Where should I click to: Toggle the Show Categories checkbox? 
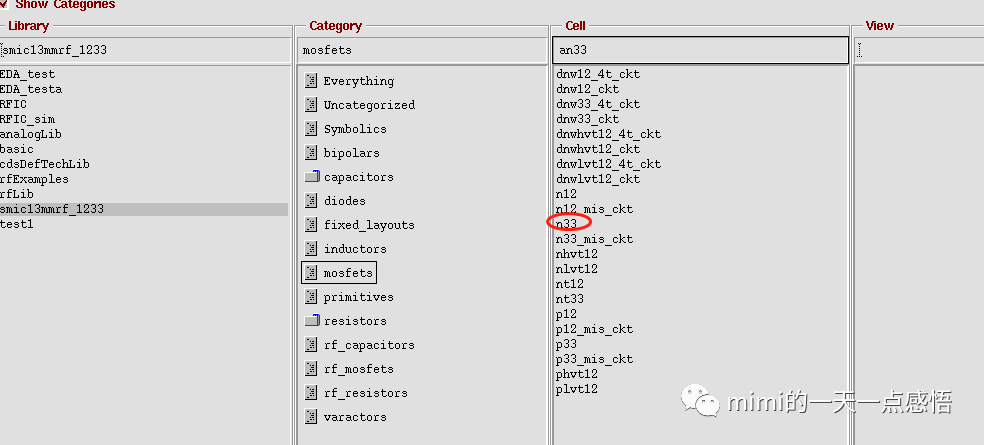click(4, 4)
